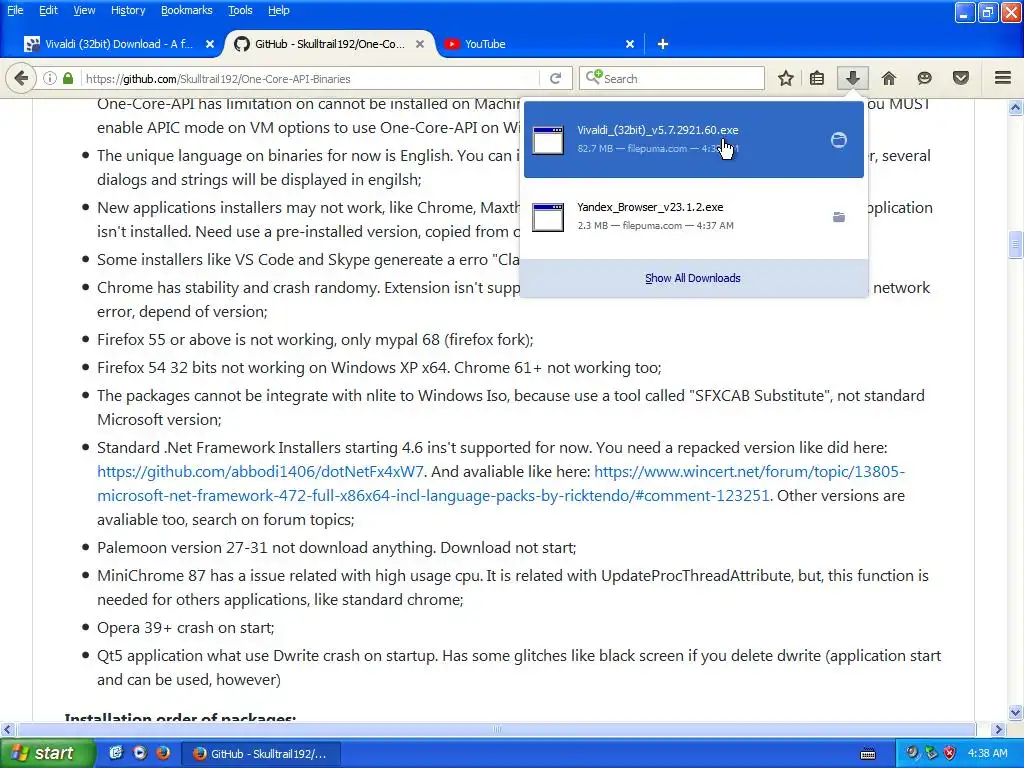Click vertical scrollbar down arrow
Screen dimensions: 1024x768
tap(1015, 712)
